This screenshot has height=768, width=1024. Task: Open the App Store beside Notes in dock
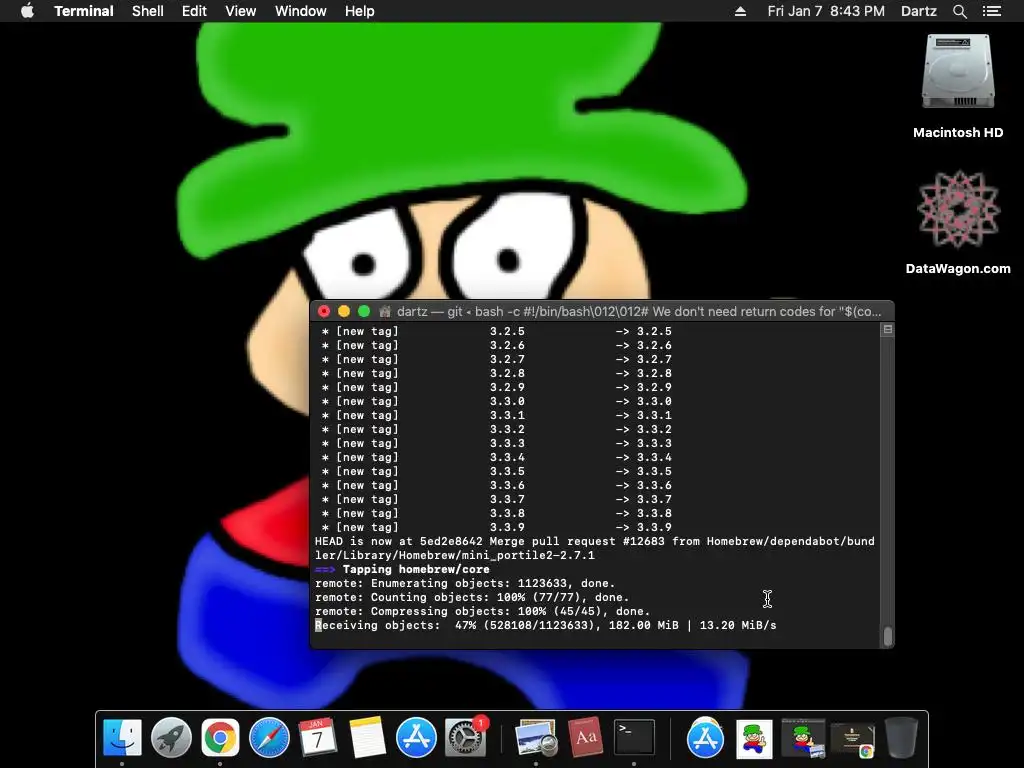point(416,738)
